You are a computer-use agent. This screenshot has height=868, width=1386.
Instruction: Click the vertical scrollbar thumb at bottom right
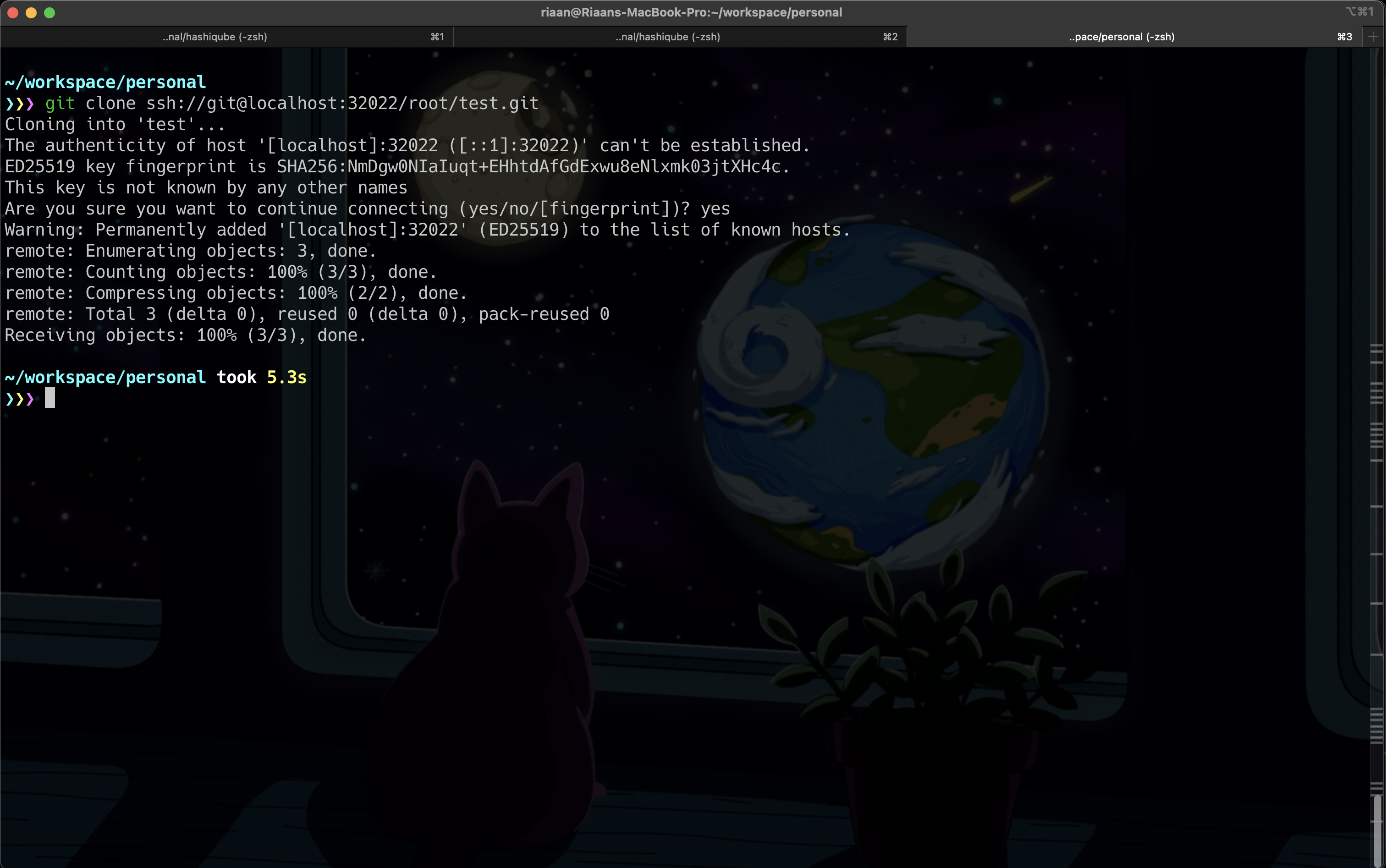(x=1377, y=830)
